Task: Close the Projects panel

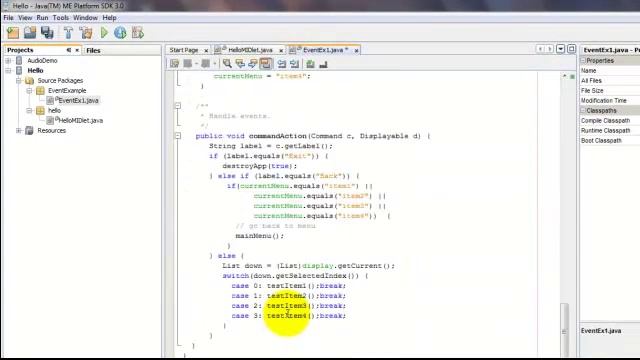Action: (x=77, y=50)
